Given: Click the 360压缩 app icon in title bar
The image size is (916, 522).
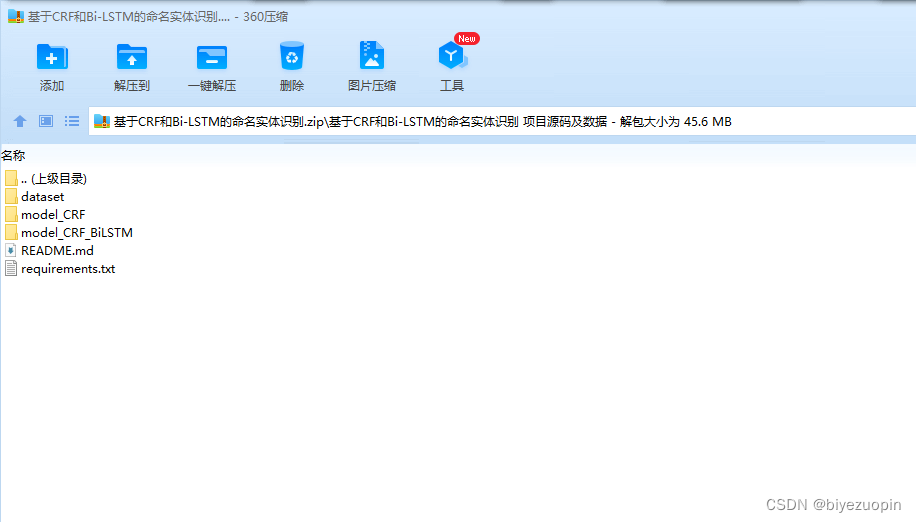Looking at the screenshot, I should [16, 16].
